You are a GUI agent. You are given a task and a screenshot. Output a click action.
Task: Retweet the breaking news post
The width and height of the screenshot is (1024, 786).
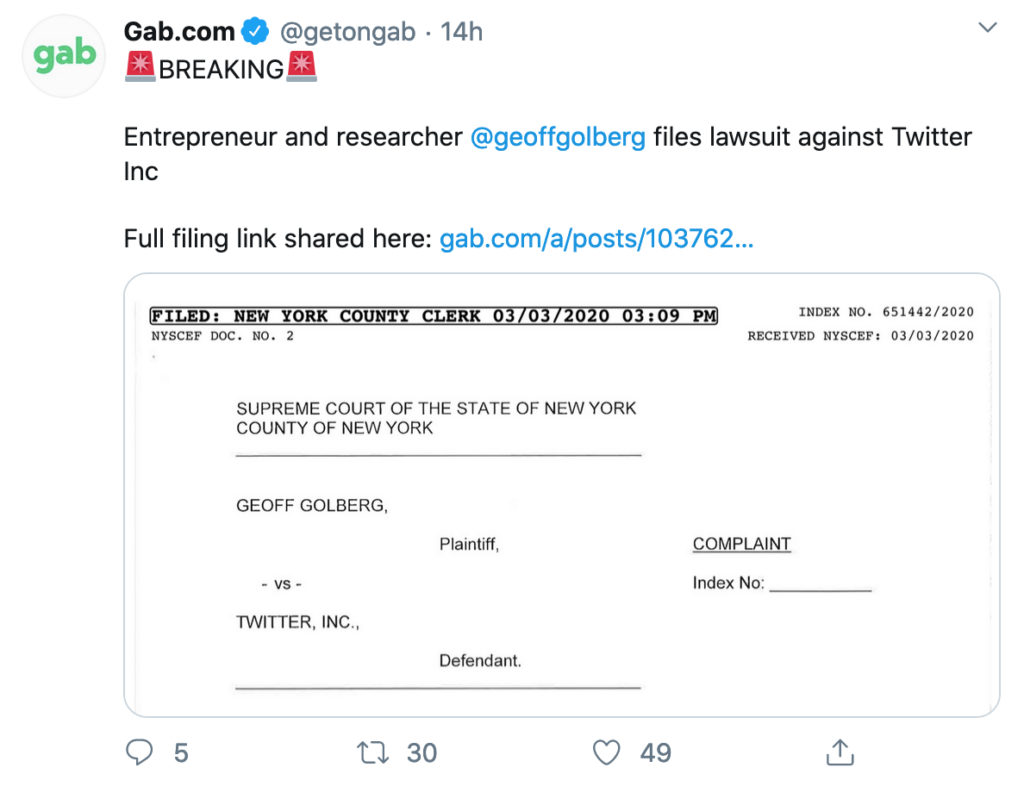click(x=372, y=752)
